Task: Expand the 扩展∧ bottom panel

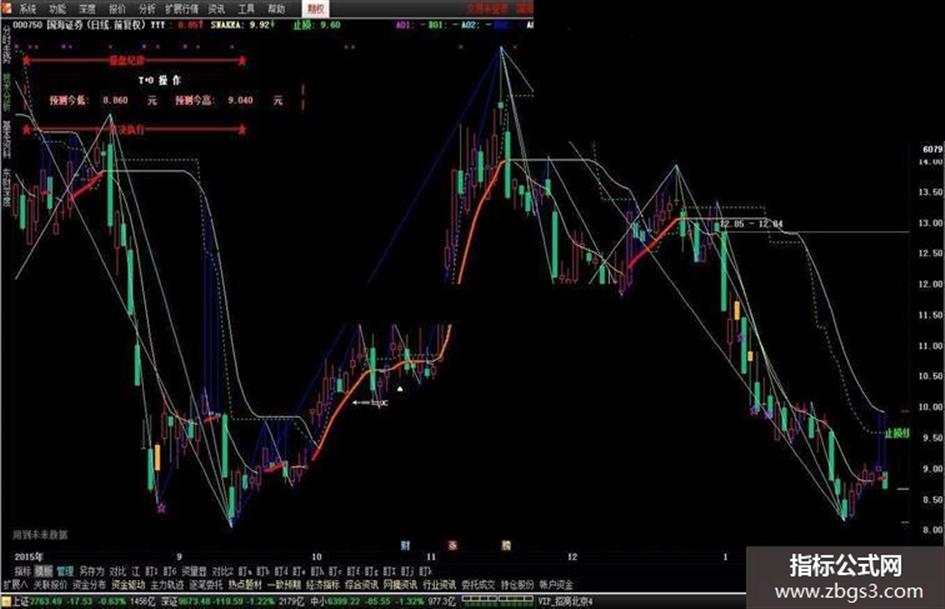Action: click(x=16, y=585)
